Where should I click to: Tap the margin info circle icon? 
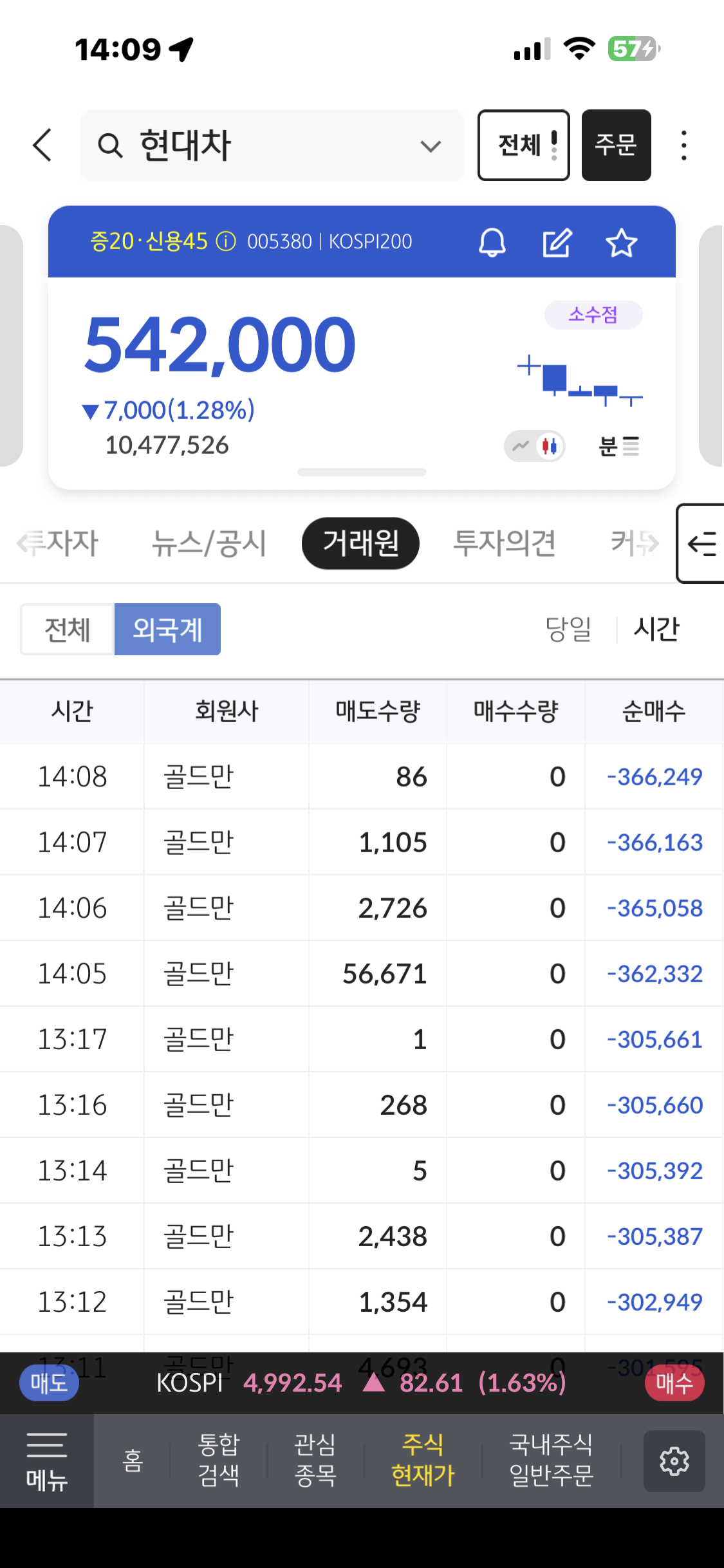pos(226,242)
